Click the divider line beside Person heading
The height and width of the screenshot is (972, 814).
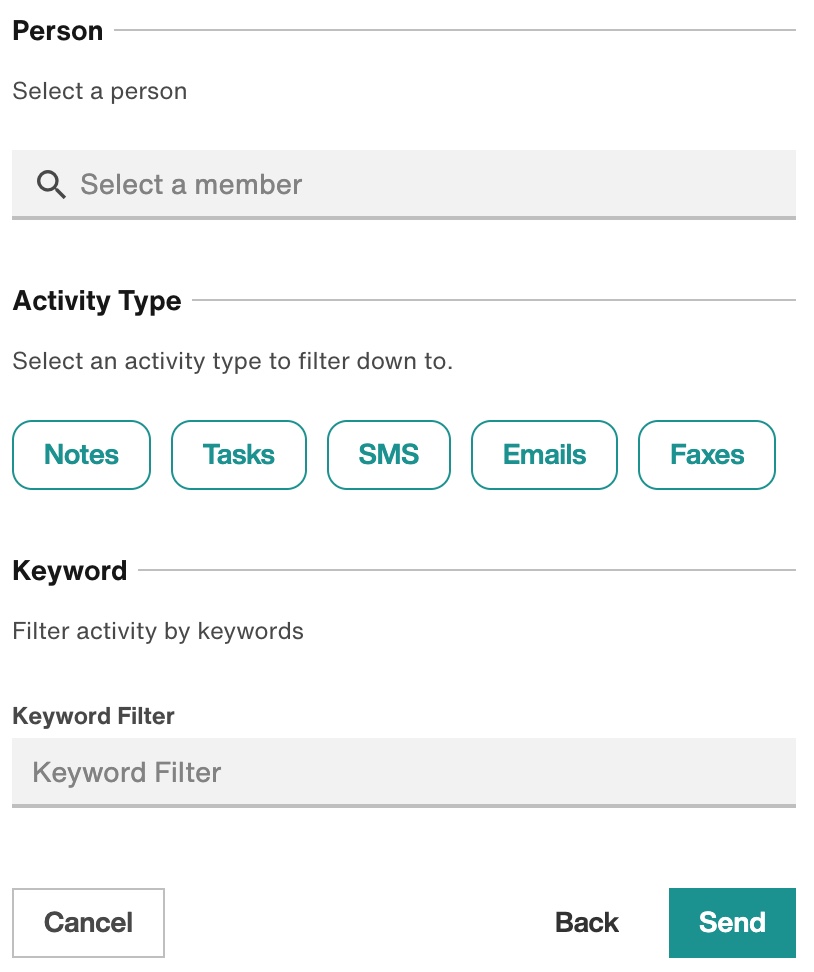click(x=455, y=30)
